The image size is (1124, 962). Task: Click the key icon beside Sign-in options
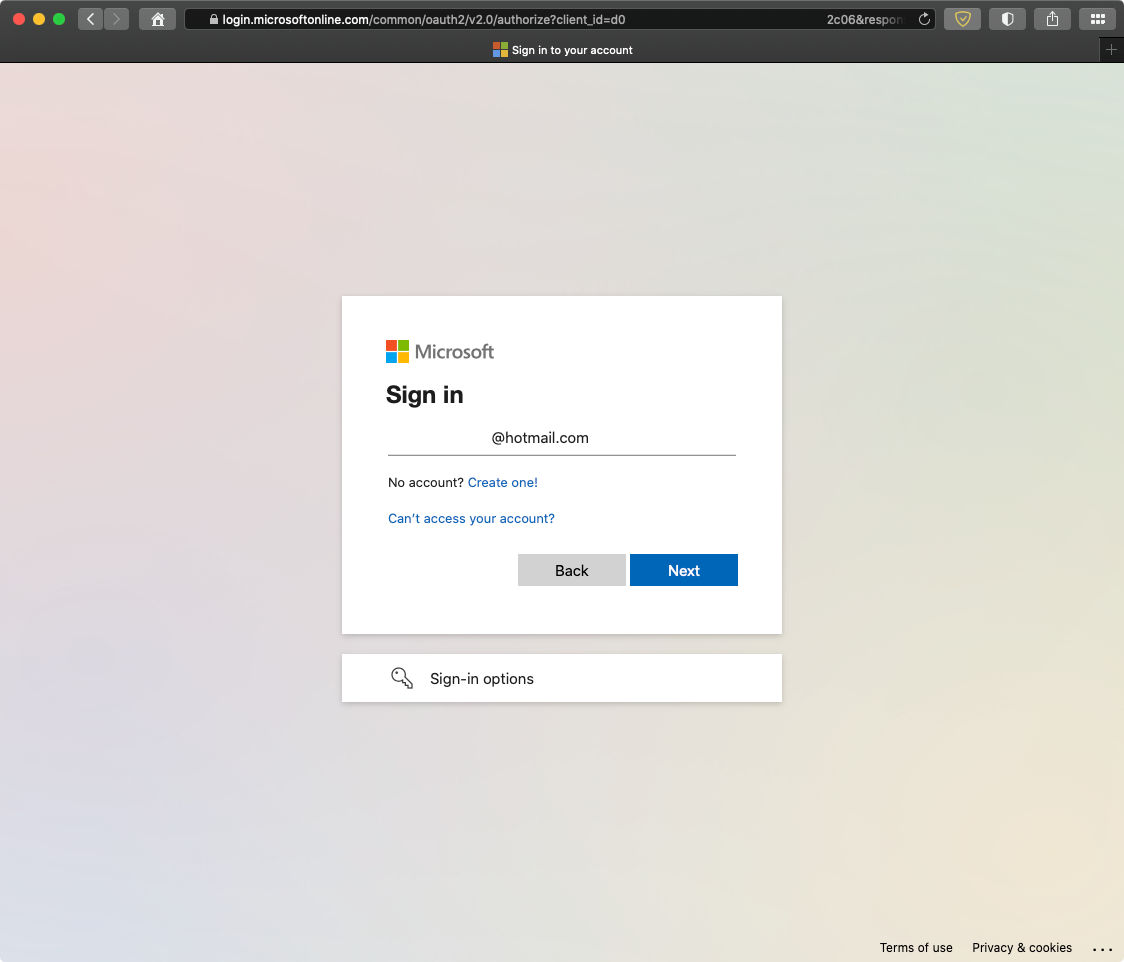click(x=401, y=678)
